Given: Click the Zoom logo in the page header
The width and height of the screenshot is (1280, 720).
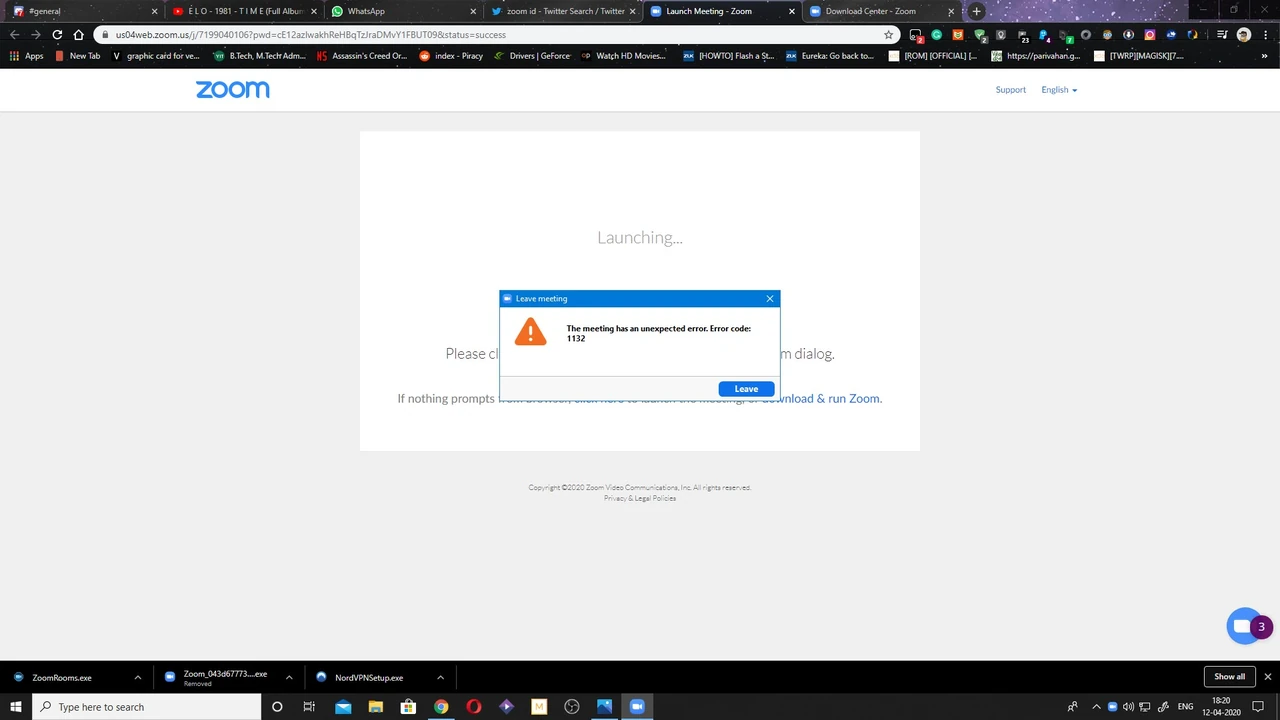Looking at the screenshot, I should tap(233, 90).
